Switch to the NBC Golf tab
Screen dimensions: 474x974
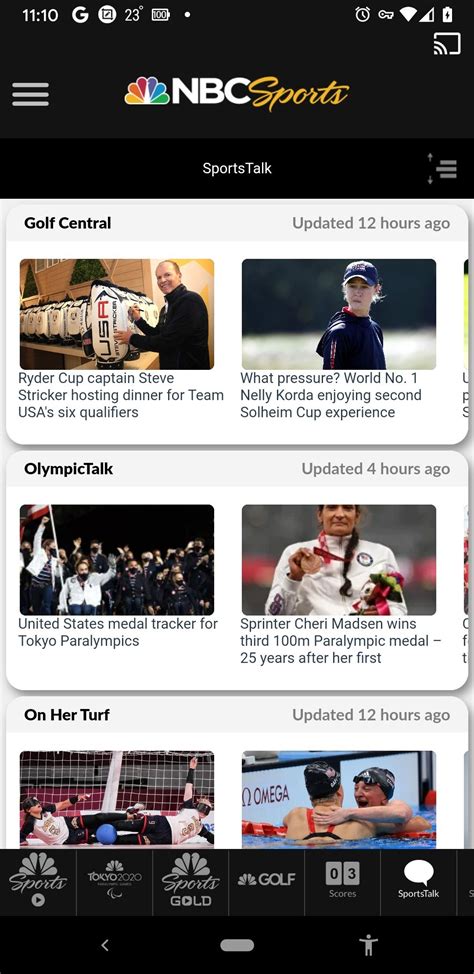click(267, 881)
